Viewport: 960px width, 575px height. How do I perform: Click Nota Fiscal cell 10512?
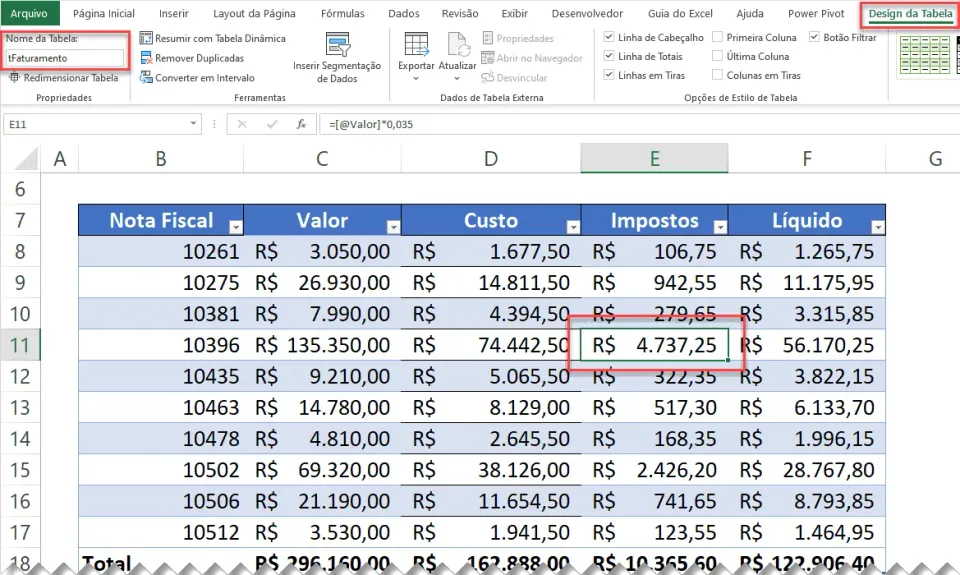(161, 532)
